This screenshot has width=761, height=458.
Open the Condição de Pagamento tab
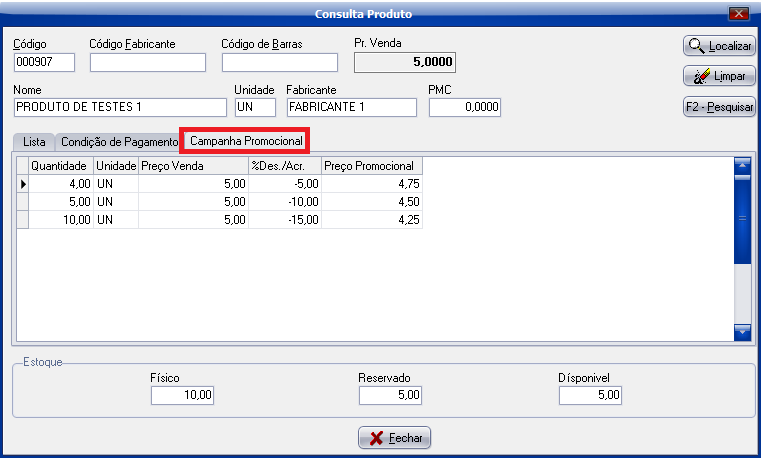119,142
